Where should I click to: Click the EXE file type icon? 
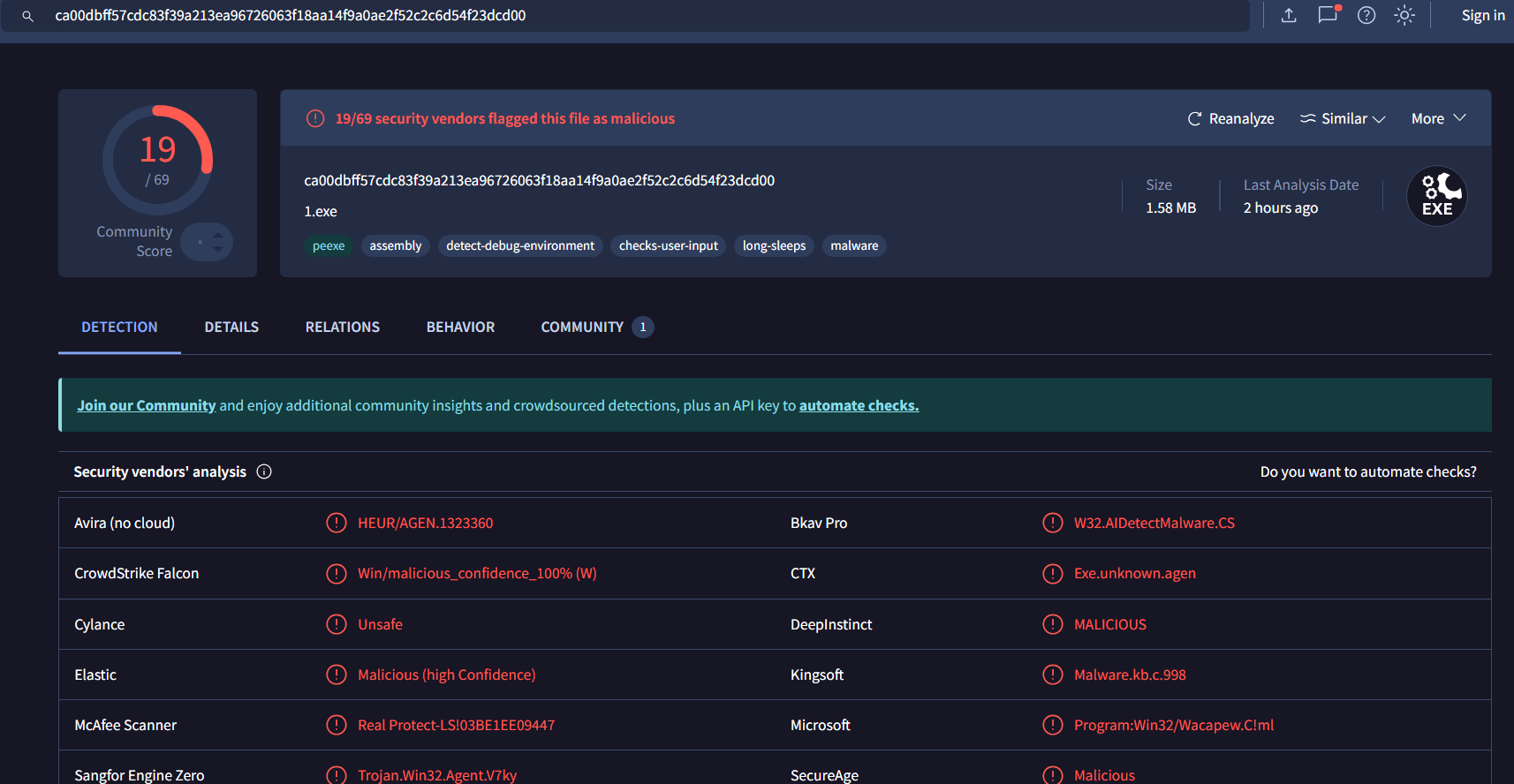1437,196
